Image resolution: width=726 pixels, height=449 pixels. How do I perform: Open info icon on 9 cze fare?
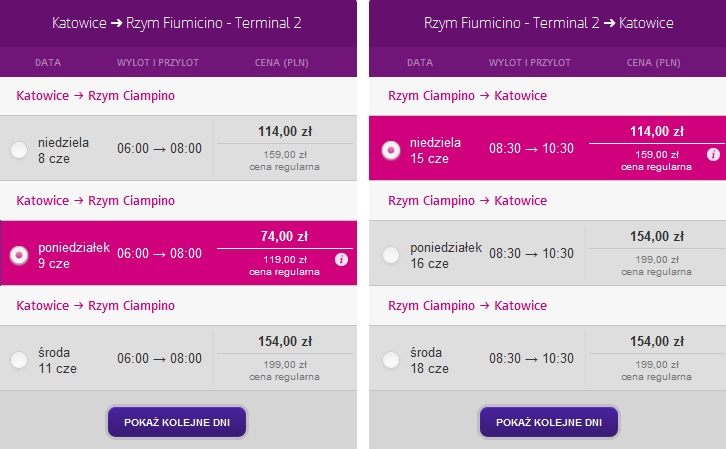click(x=341, y=260)
